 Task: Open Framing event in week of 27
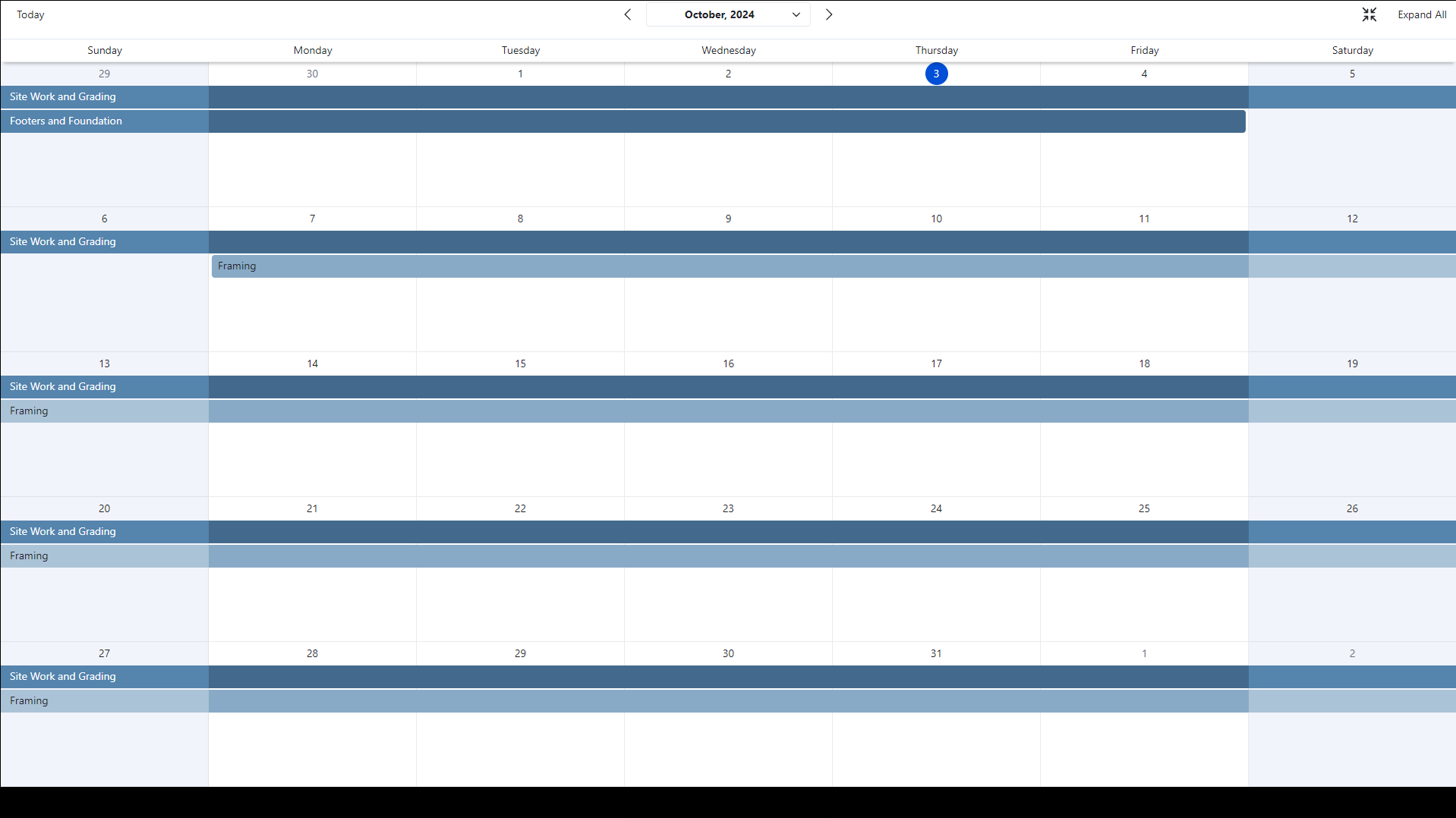pos(728,701)
